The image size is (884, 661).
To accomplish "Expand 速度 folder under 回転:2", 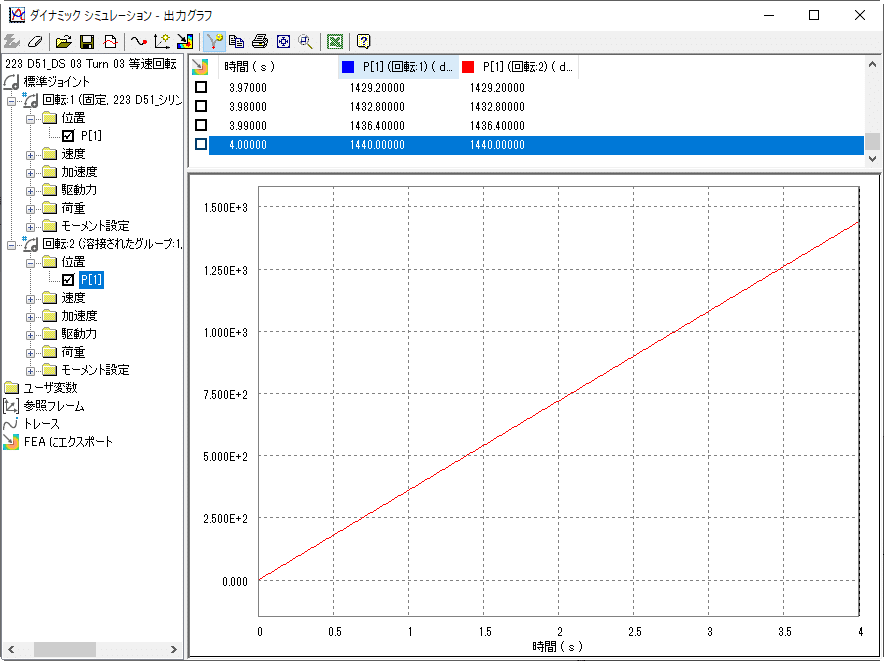I will (30, 299).
